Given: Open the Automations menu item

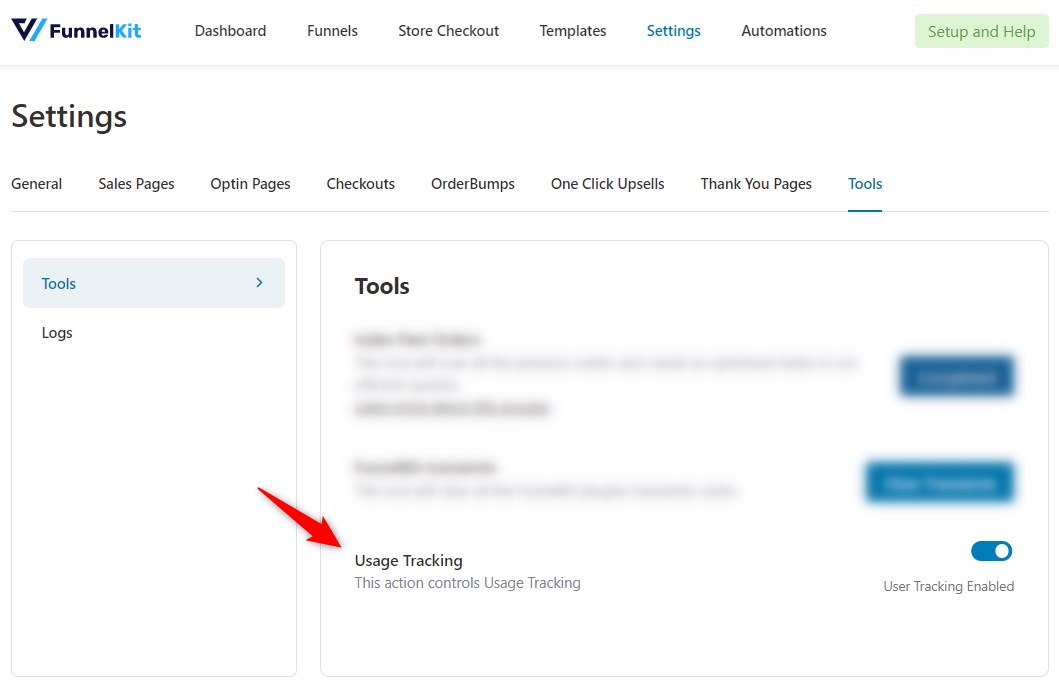Looking at the screenshot, I should point(783,31).
